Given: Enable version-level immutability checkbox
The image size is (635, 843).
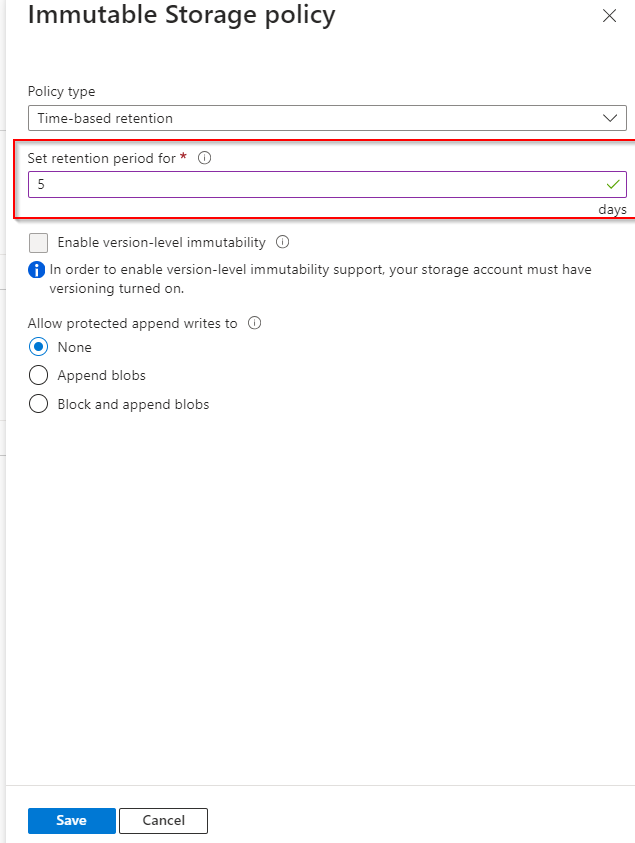Looking at the screenshot, I should click(x=39, y=242).
